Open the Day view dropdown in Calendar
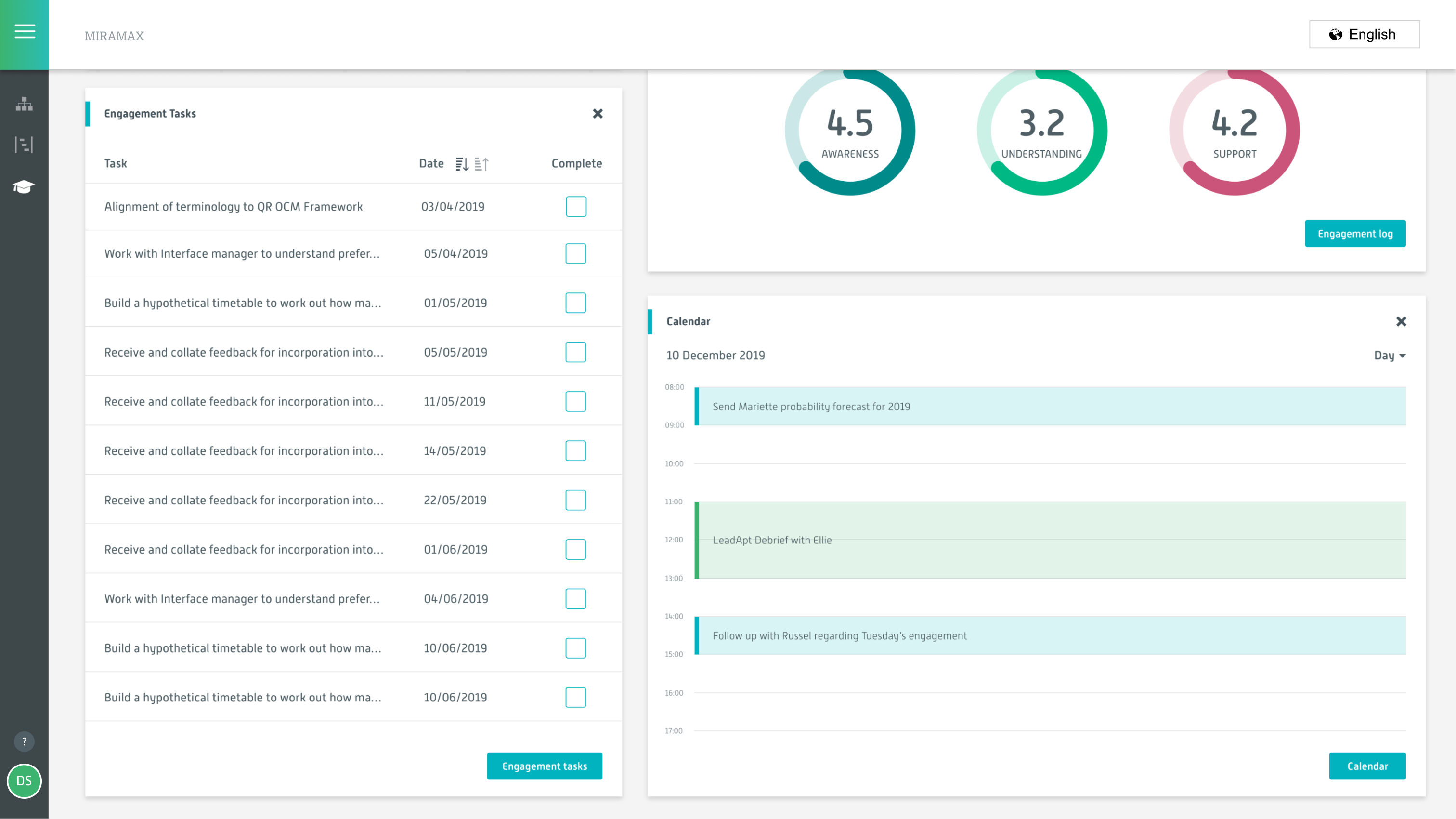Viewport: 1456px width, 819px height. pyautogui.click(x=1390, y=355)
